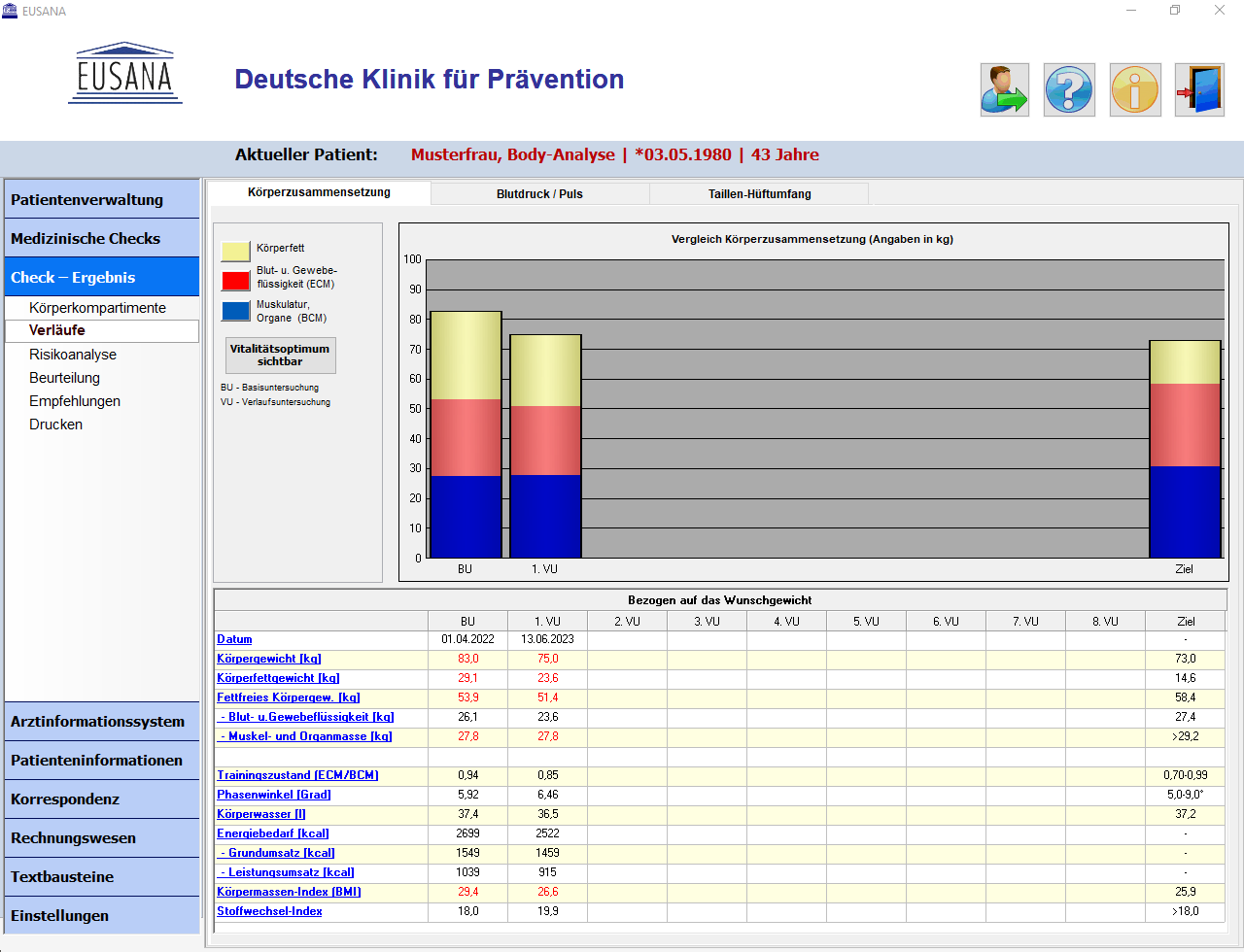
Task: Open Korrespondenz section
Action: [x=102, y=799]
